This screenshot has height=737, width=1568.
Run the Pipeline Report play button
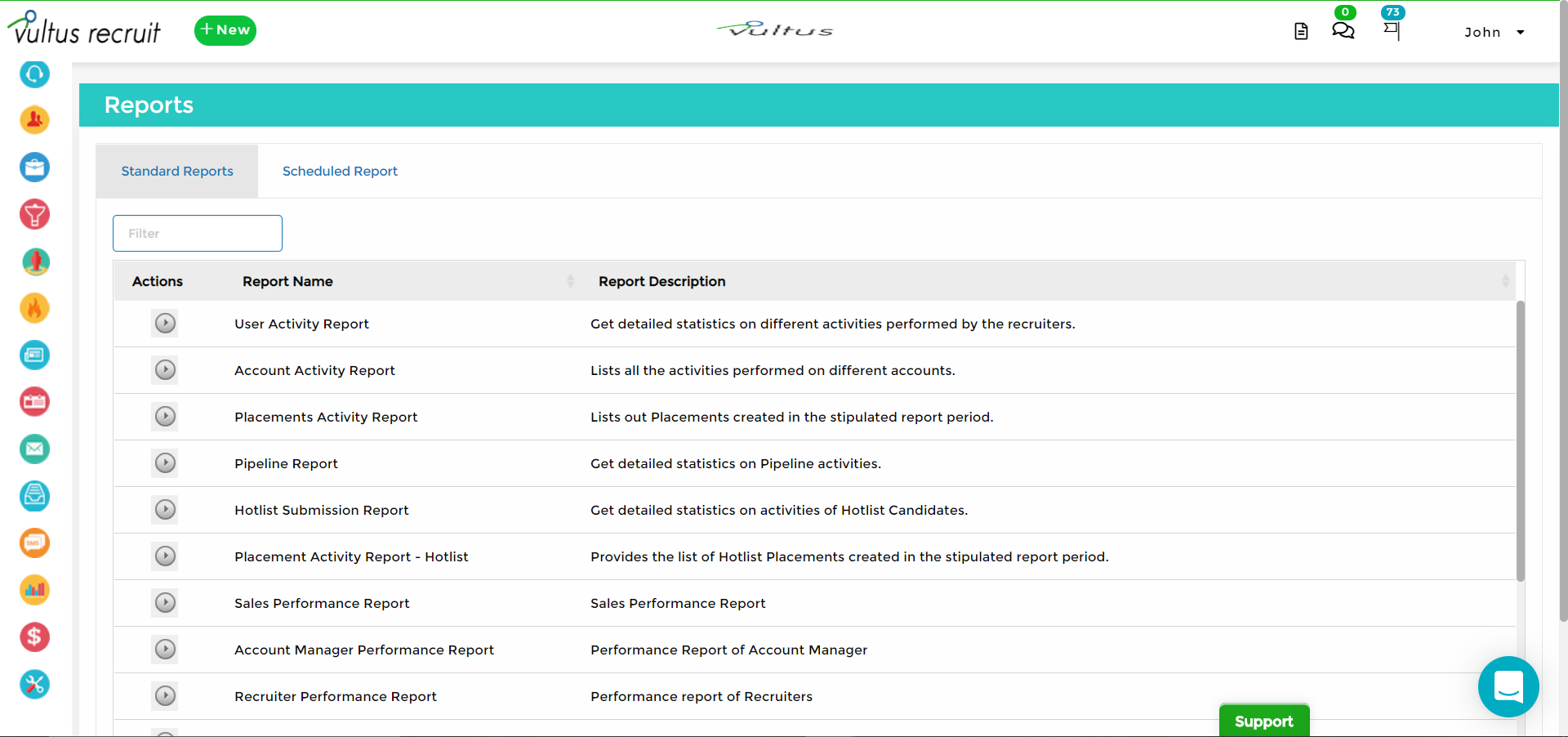[165, 463]
